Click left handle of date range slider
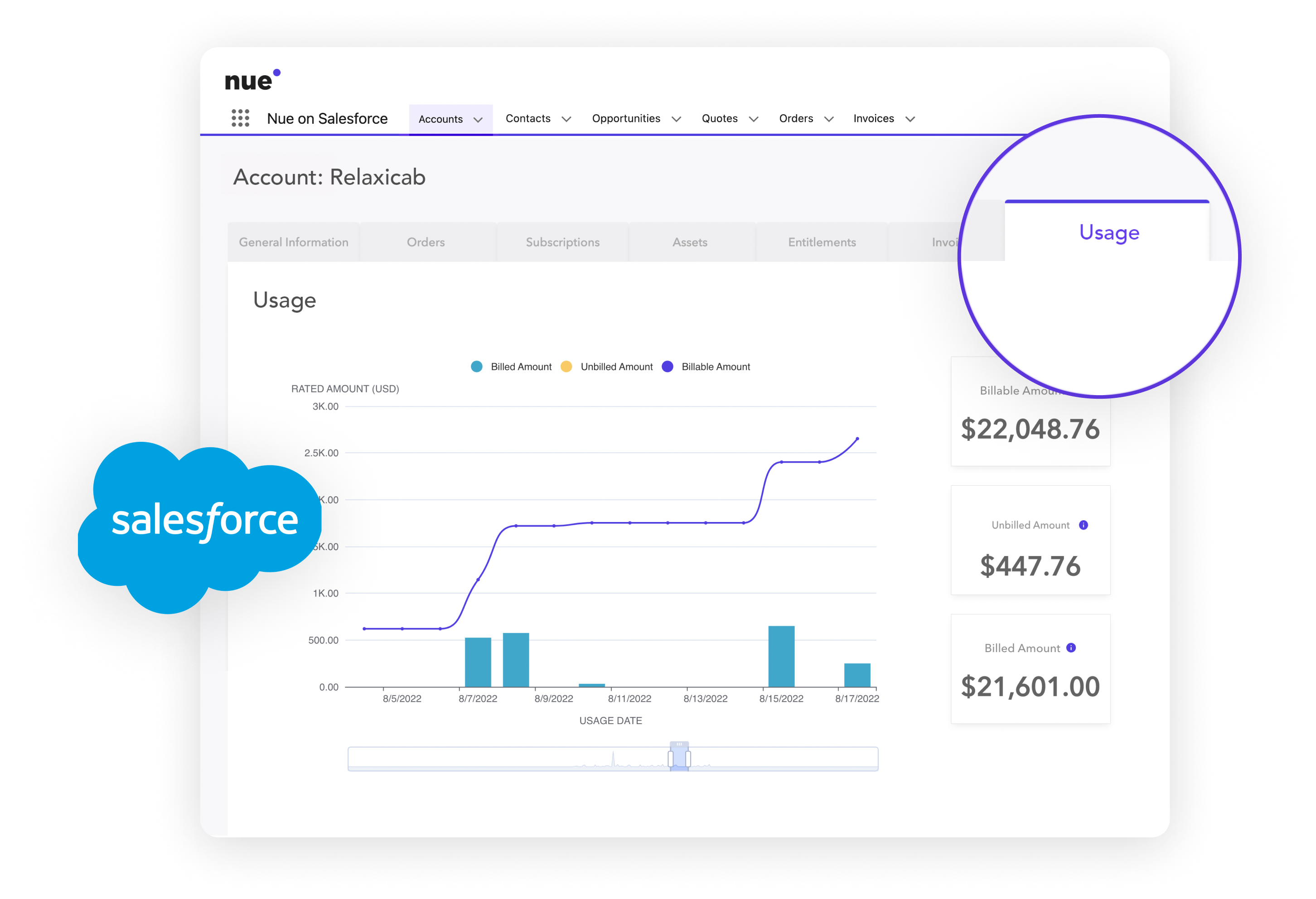 click(x=671, y=759)
